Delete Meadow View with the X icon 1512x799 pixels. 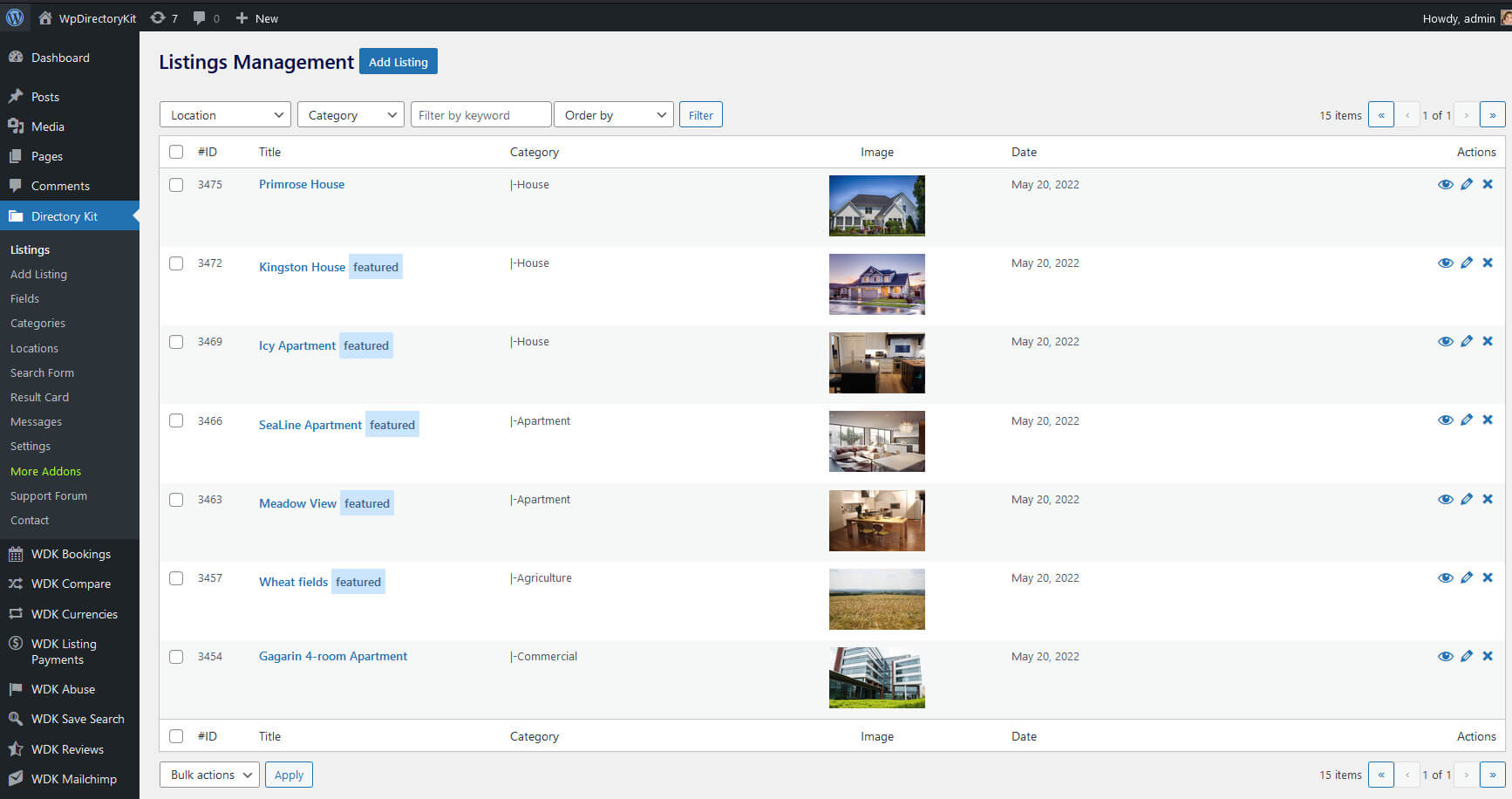click(1488, 499)
